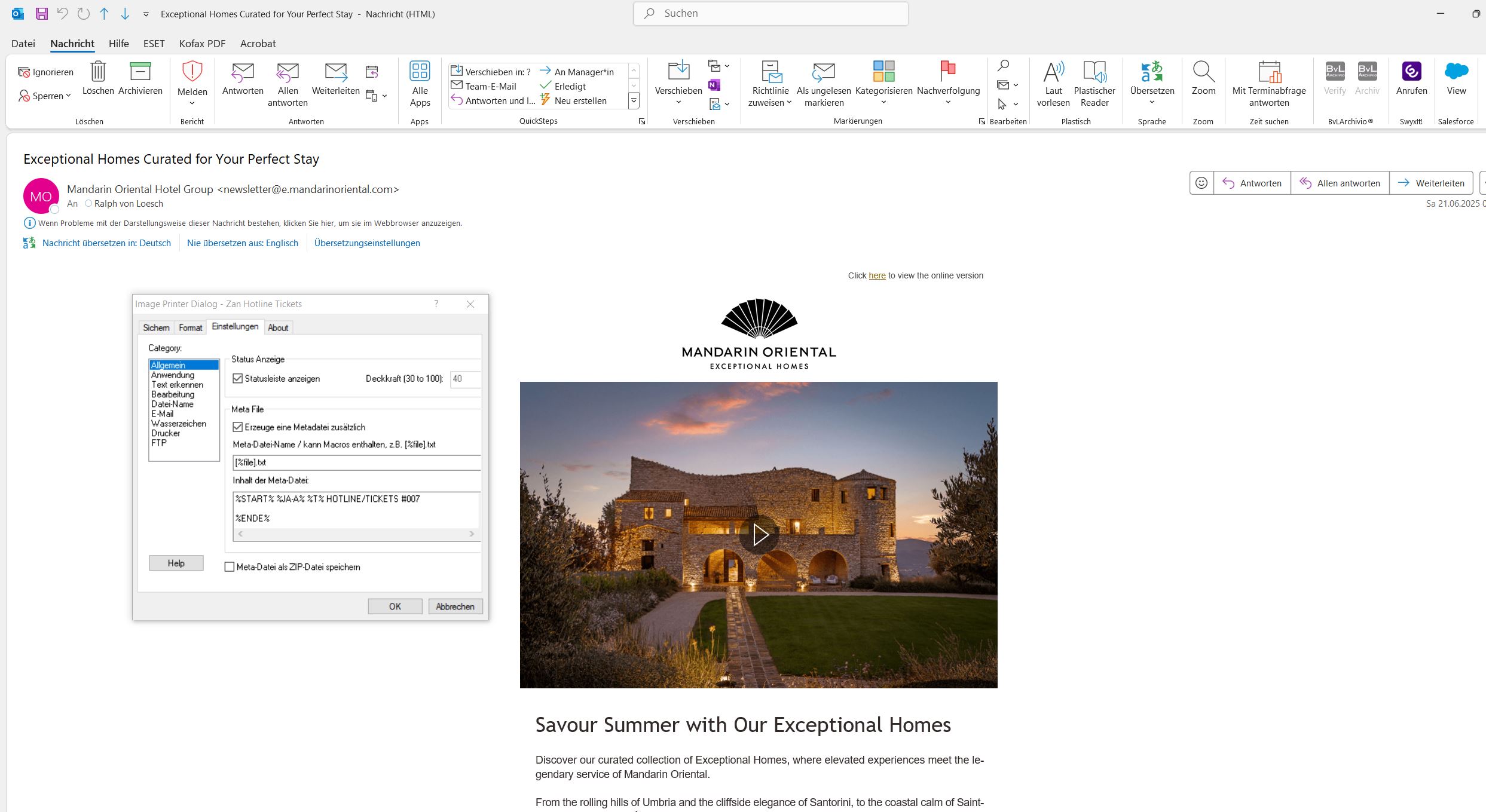Expand the Kategorisieren dropdown
Viewport: 1486px width, 812px height.
883,103
